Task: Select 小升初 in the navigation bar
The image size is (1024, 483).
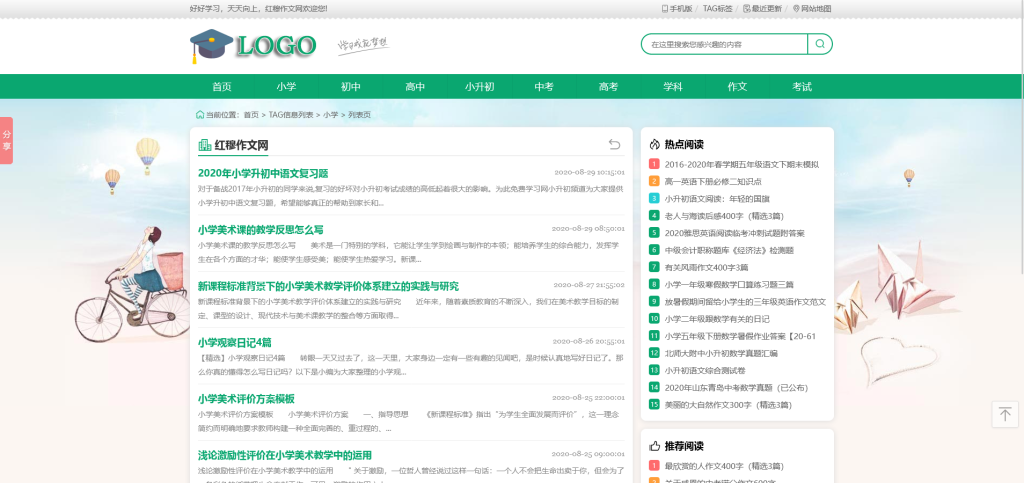Action: pyautogui.click(x=479, y=87)
